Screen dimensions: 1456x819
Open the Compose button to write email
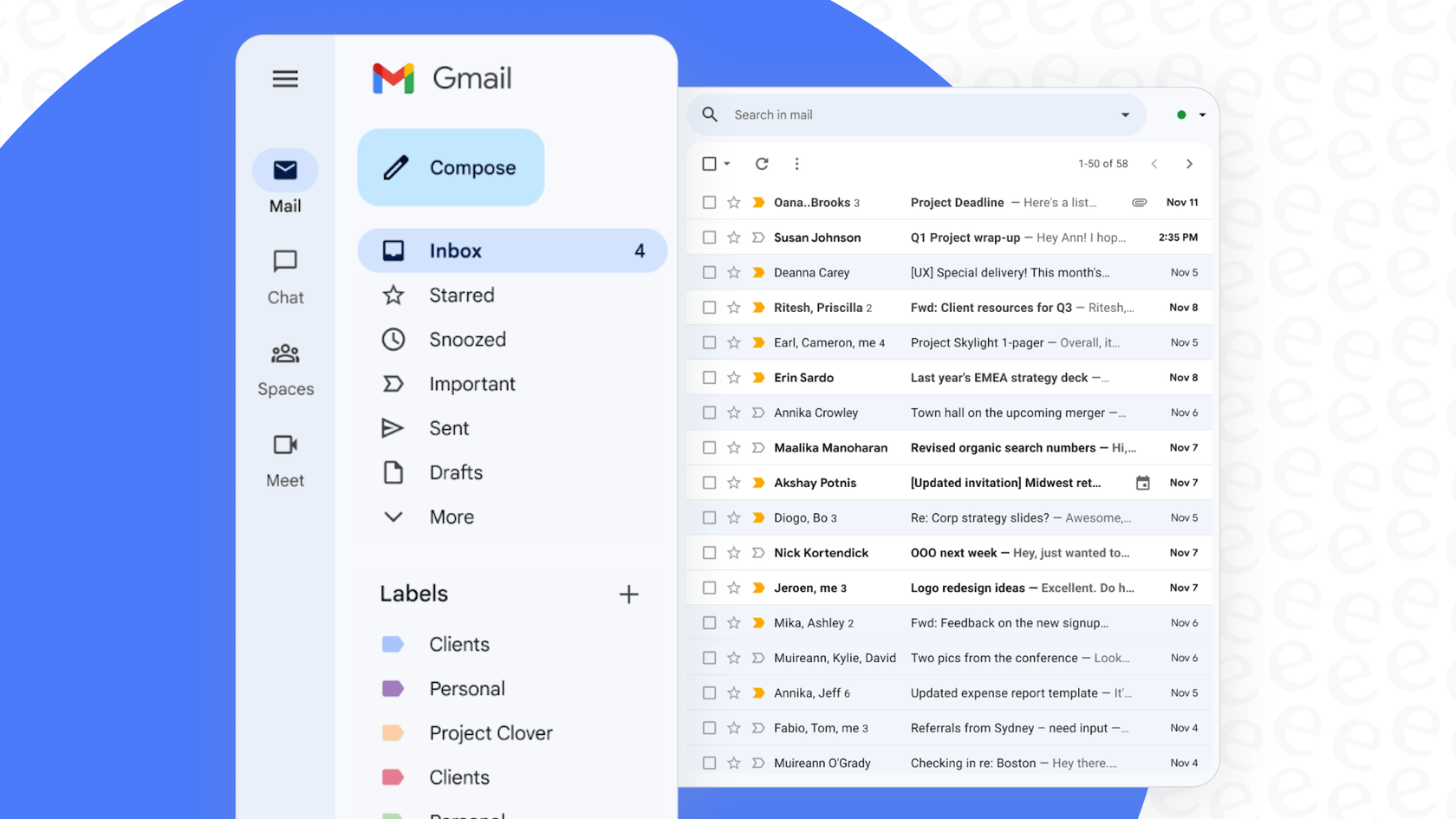450,167
